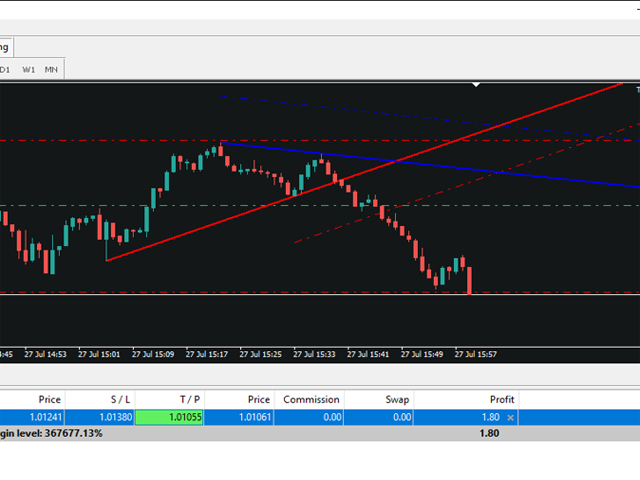Screen dimensions: 640x480
Task: Click the S / L column header
Action: [100, 399]
